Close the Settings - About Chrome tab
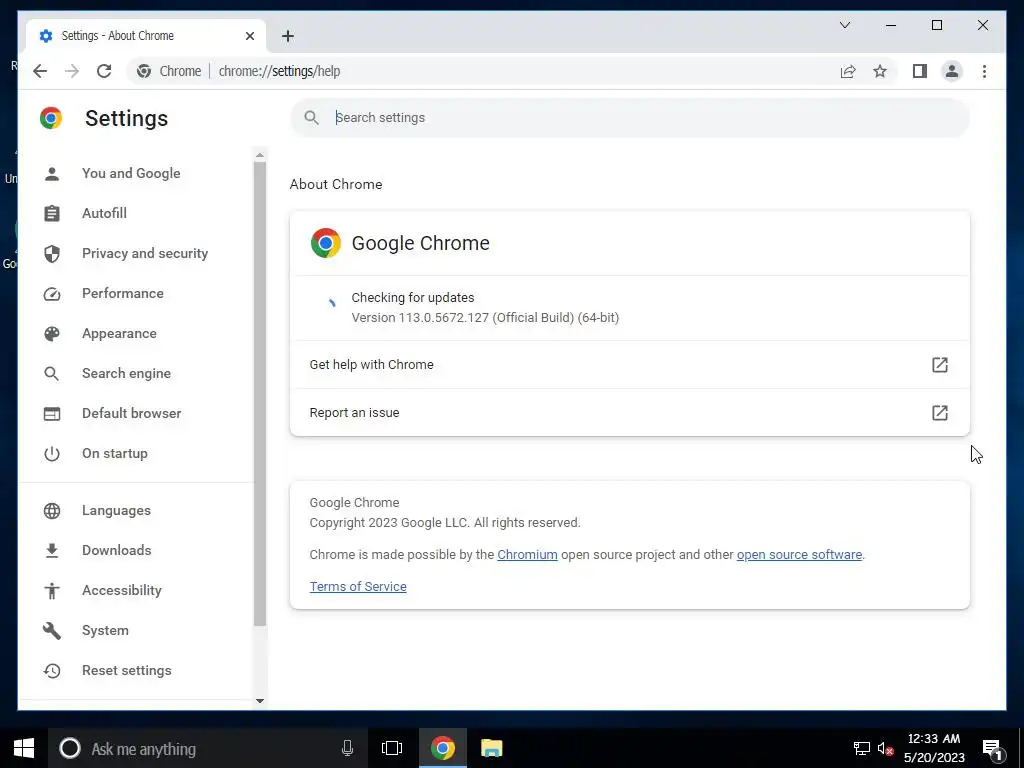The width and height of the screenshot is (1024, 768). 249,36
